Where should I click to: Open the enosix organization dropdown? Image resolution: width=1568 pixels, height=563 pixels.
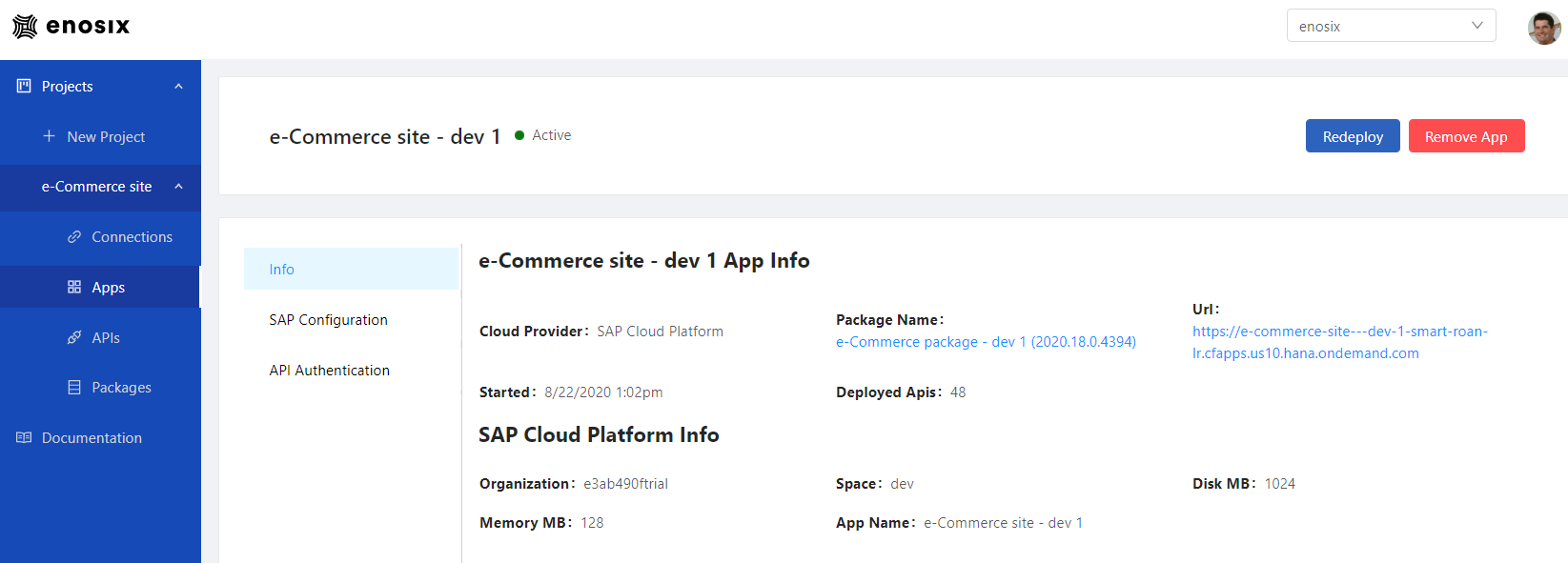tap(1391, 26)
